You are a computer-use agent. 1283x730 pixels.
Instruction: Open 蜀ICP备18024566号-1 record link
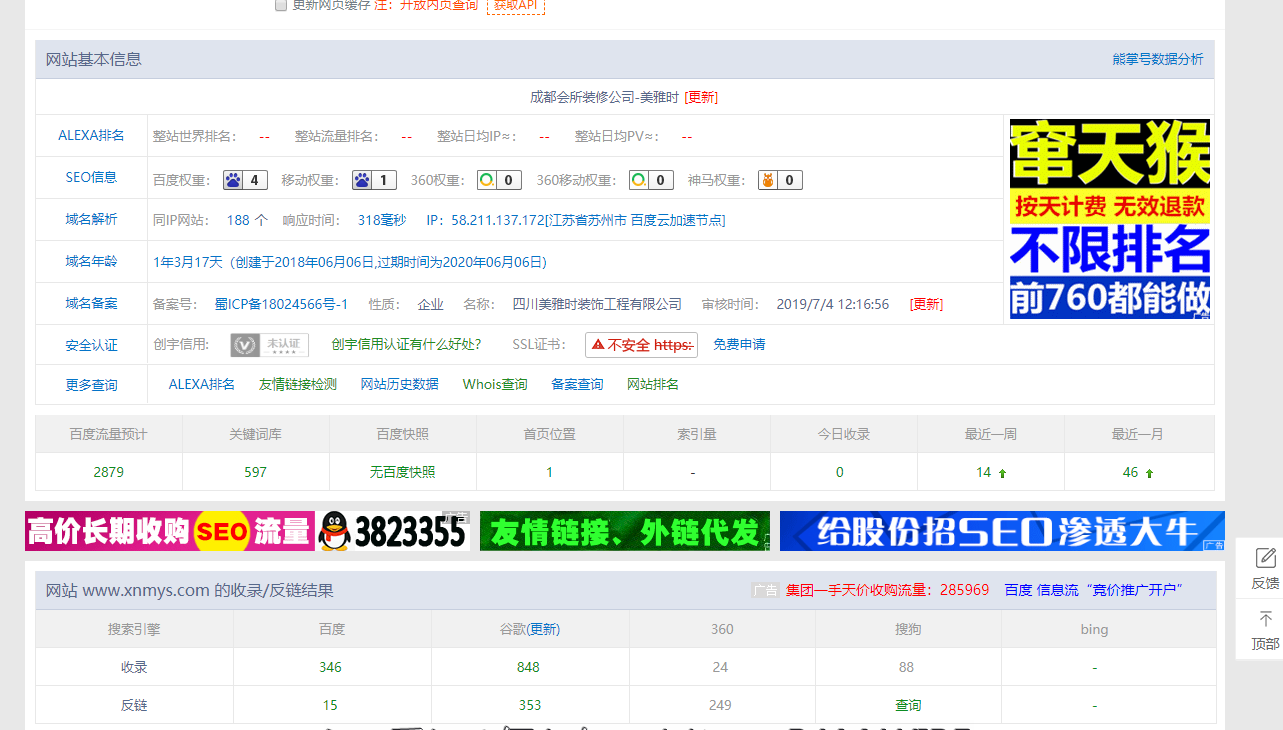(x=282, y=304)
